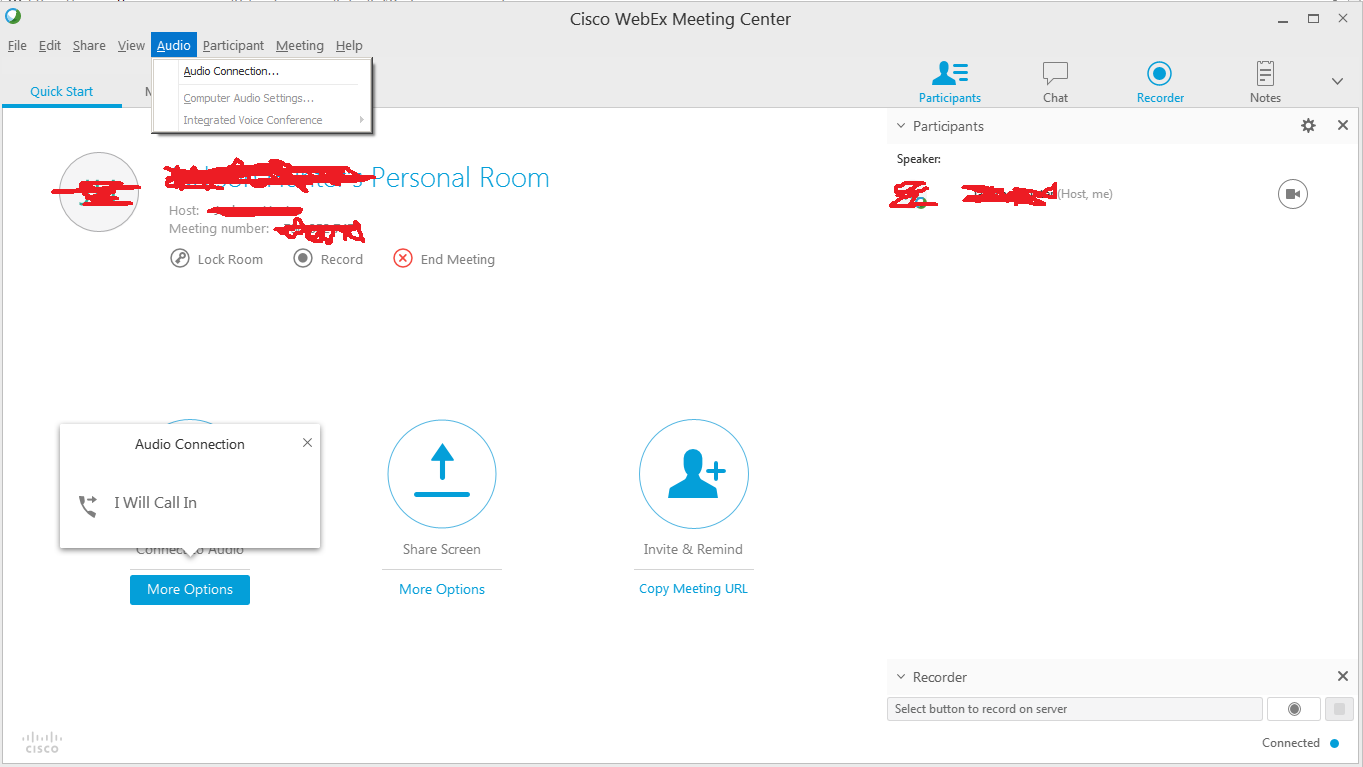The image size is (1363, 767).
Task: Open the Participant menu
Action: coord(233,46)
